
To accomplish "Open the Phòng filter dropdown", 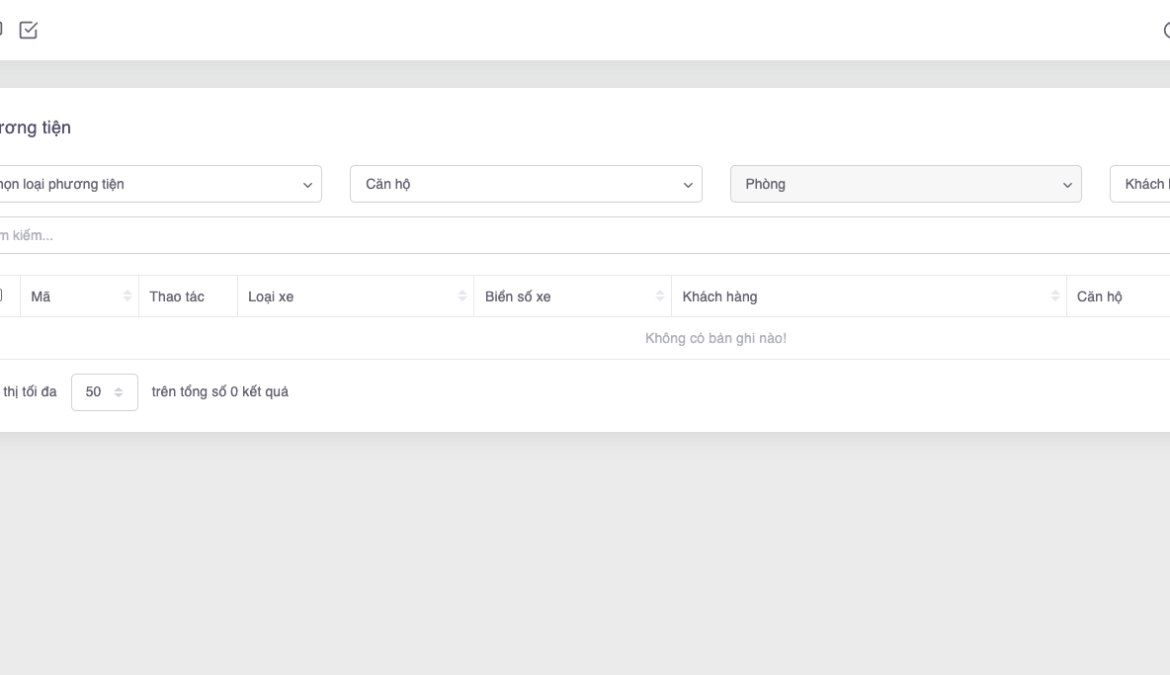I will (x=906, y=184).
